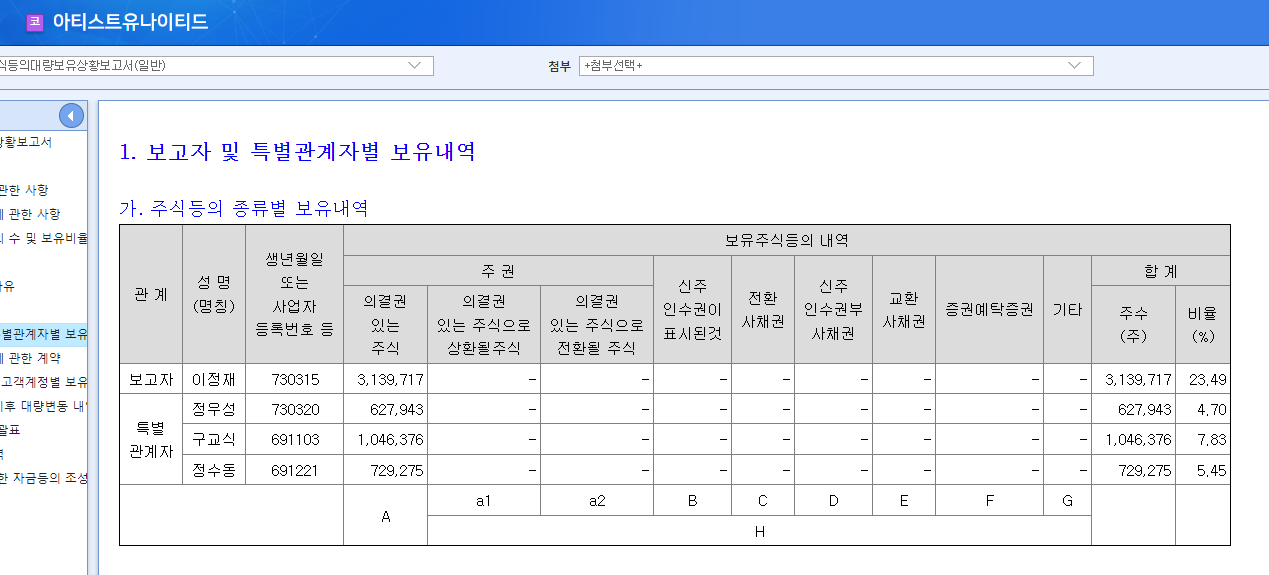Click the 첨부 label next to the dropdown

(x=559, y=66)
